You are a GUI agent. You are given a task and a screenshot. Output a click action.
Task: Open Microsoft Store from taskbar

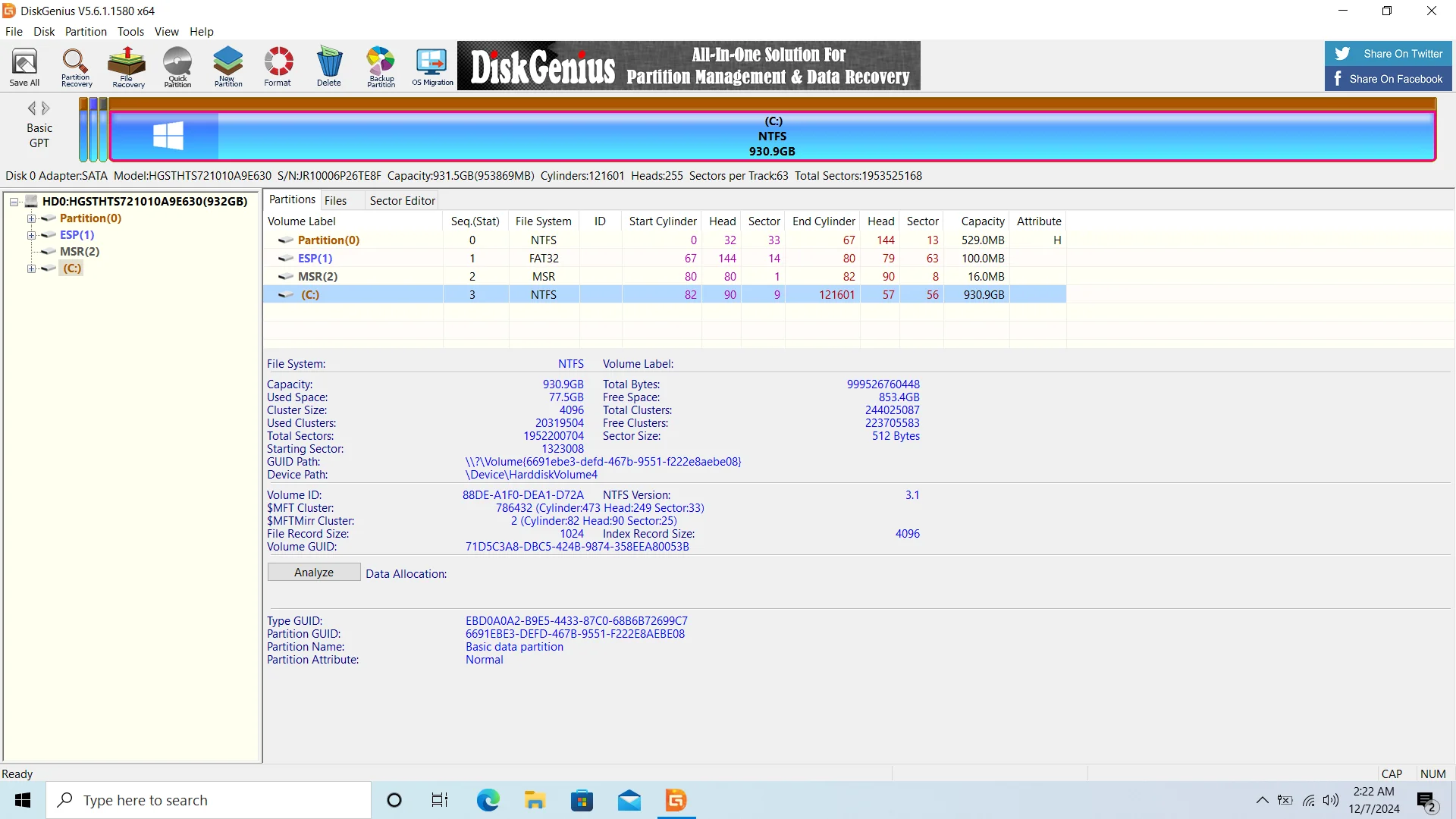582,800
